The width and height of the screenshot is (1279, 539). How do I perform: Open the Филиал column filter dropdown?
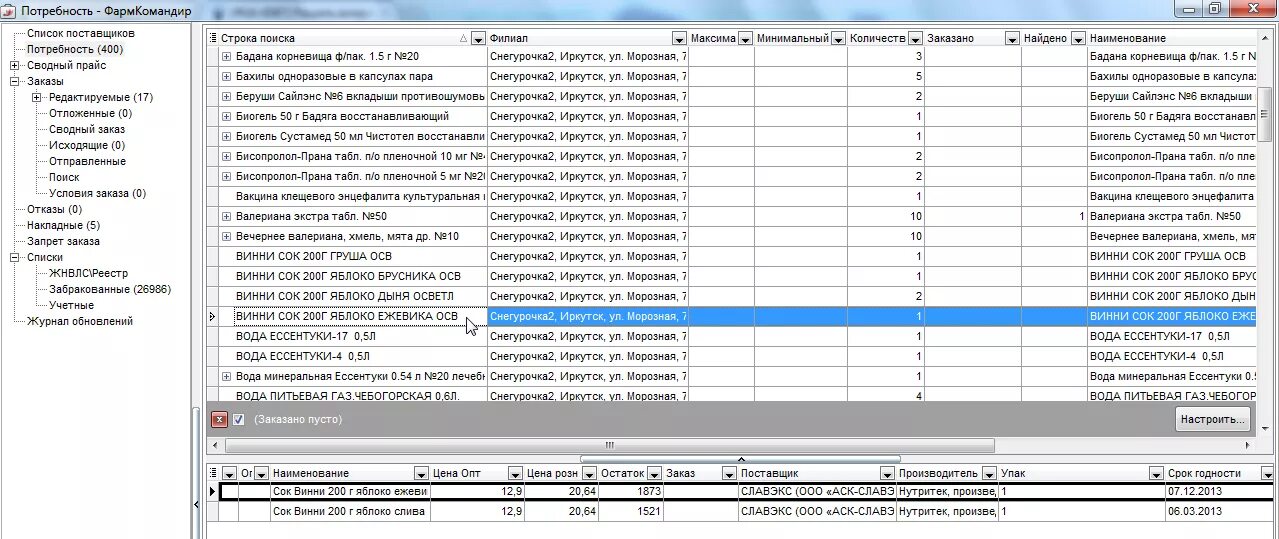(x=678, y=38)
